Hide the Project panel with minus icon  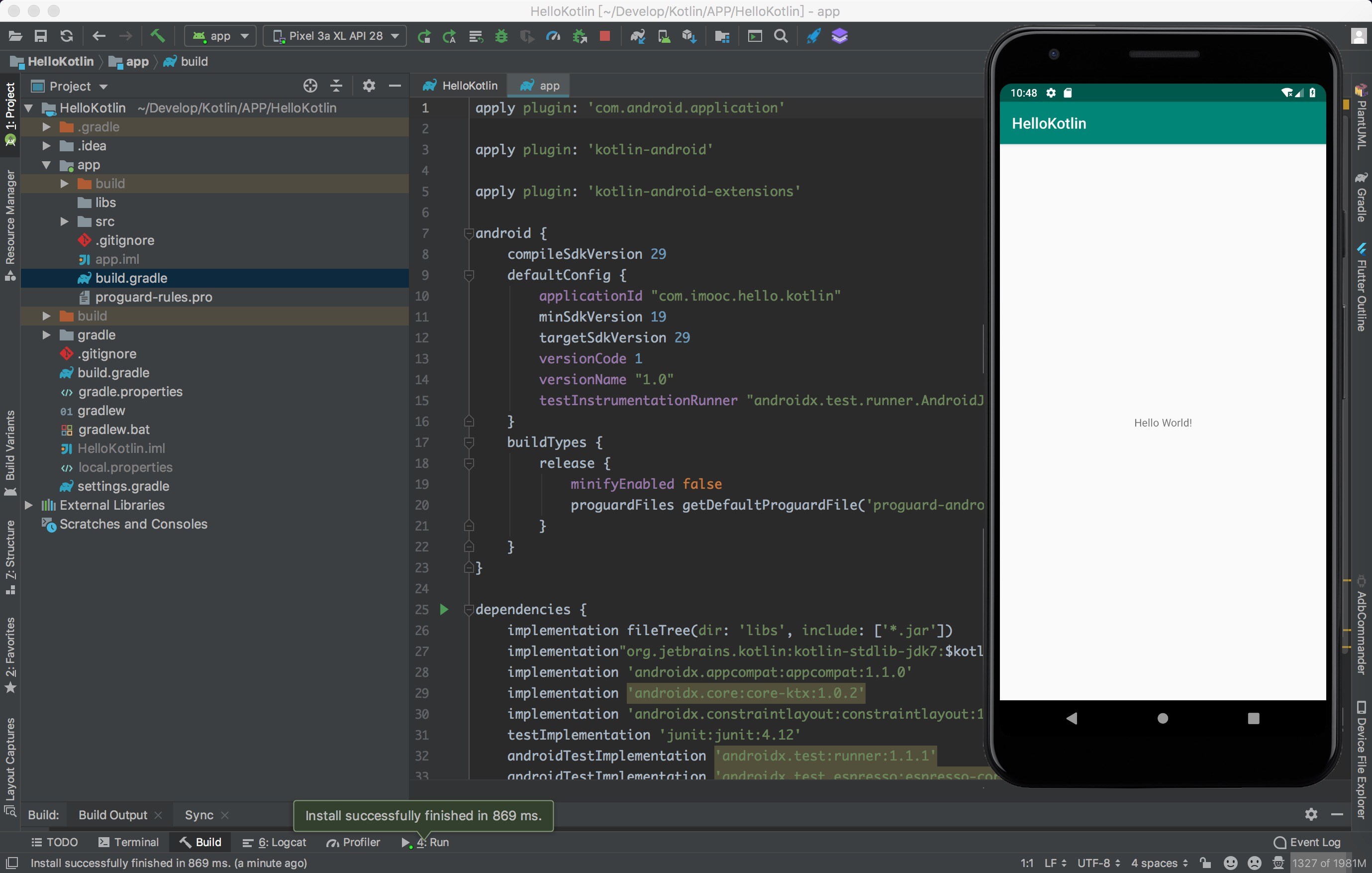coord(395,86)
